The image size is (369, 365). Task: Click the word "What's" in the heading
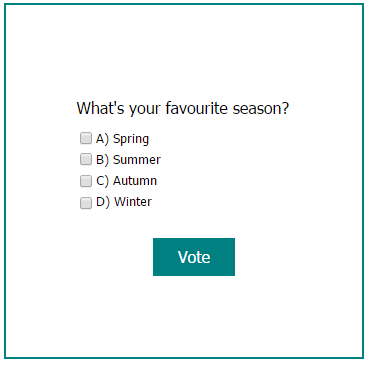(100, 108)
